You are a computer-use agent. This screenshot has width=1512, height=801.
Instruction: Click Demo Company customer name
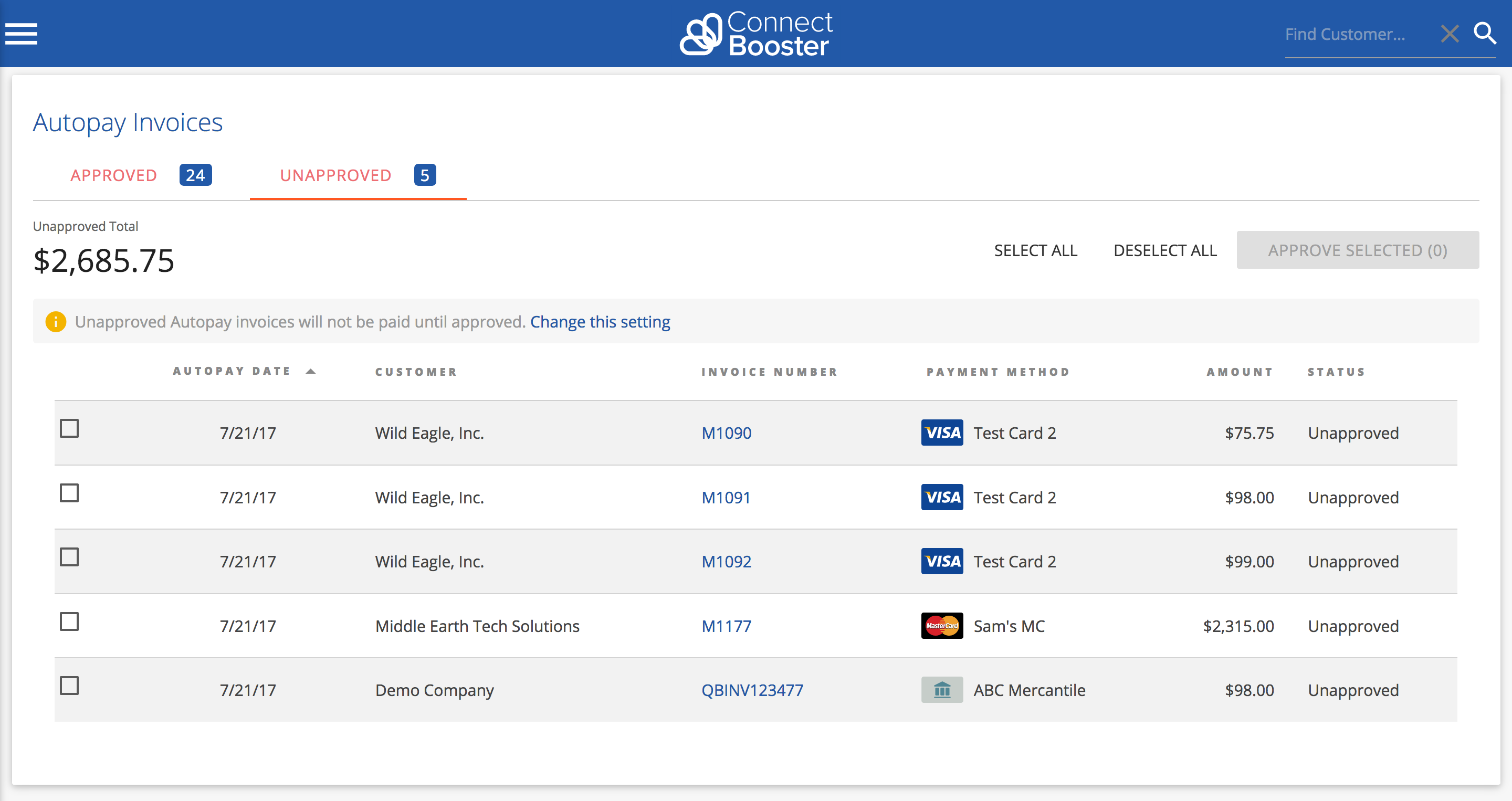(434, 690)
